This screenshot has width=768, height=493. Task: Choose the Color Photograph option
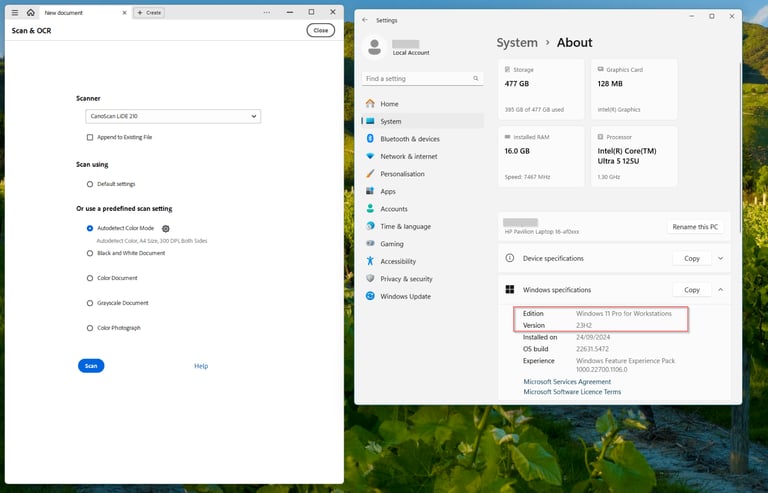90,328
